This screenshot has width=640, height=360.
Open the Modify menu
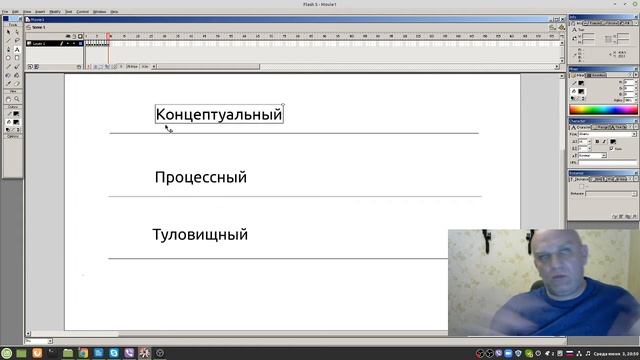tap(55, 11)
